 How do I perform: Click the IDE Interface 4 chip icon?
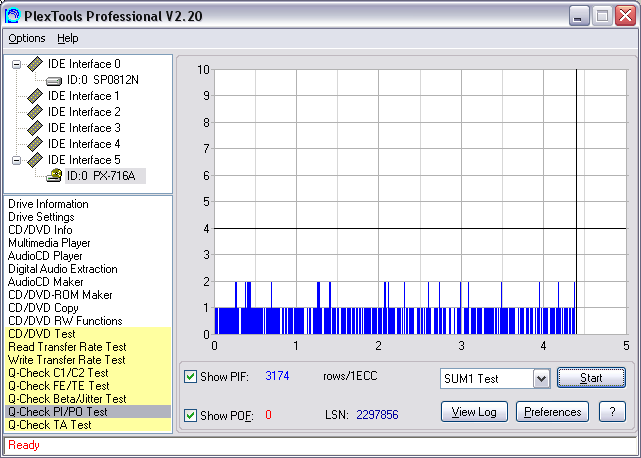point(35,144)
